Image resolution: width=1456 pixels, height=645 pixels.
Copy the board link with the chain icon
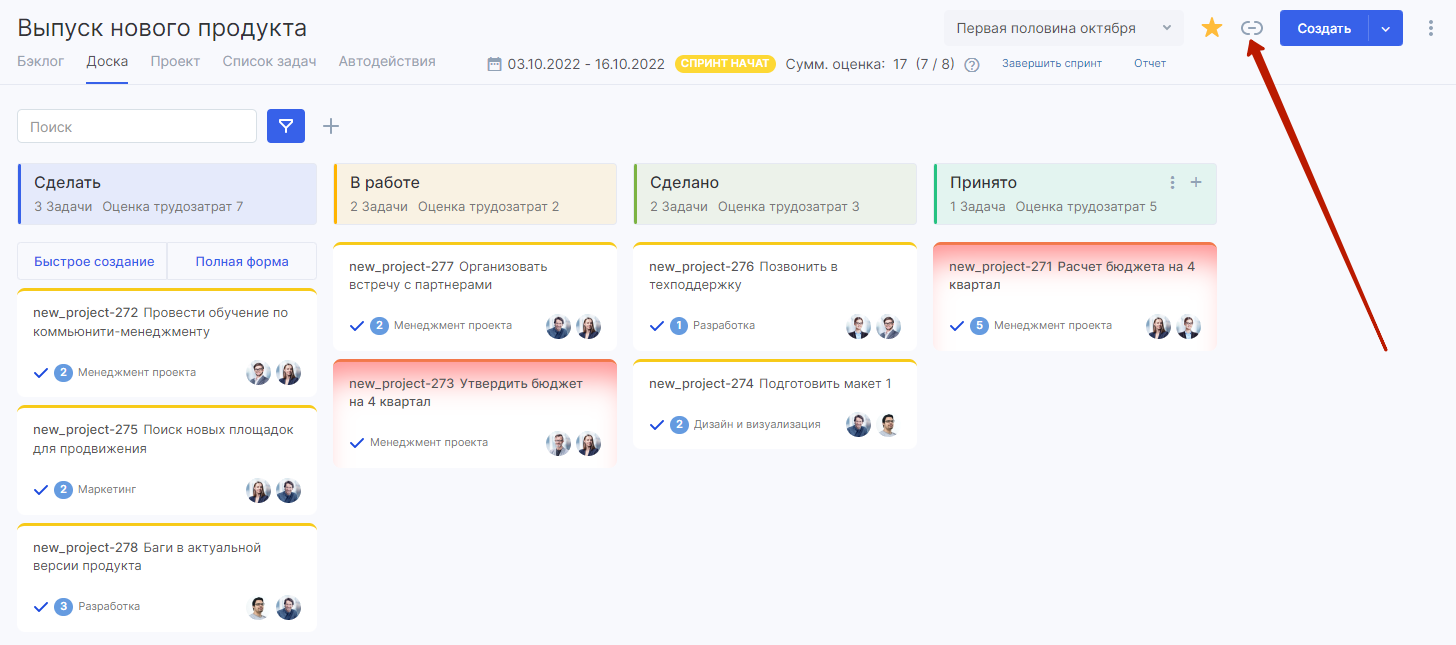click(x=1252, y=28)
